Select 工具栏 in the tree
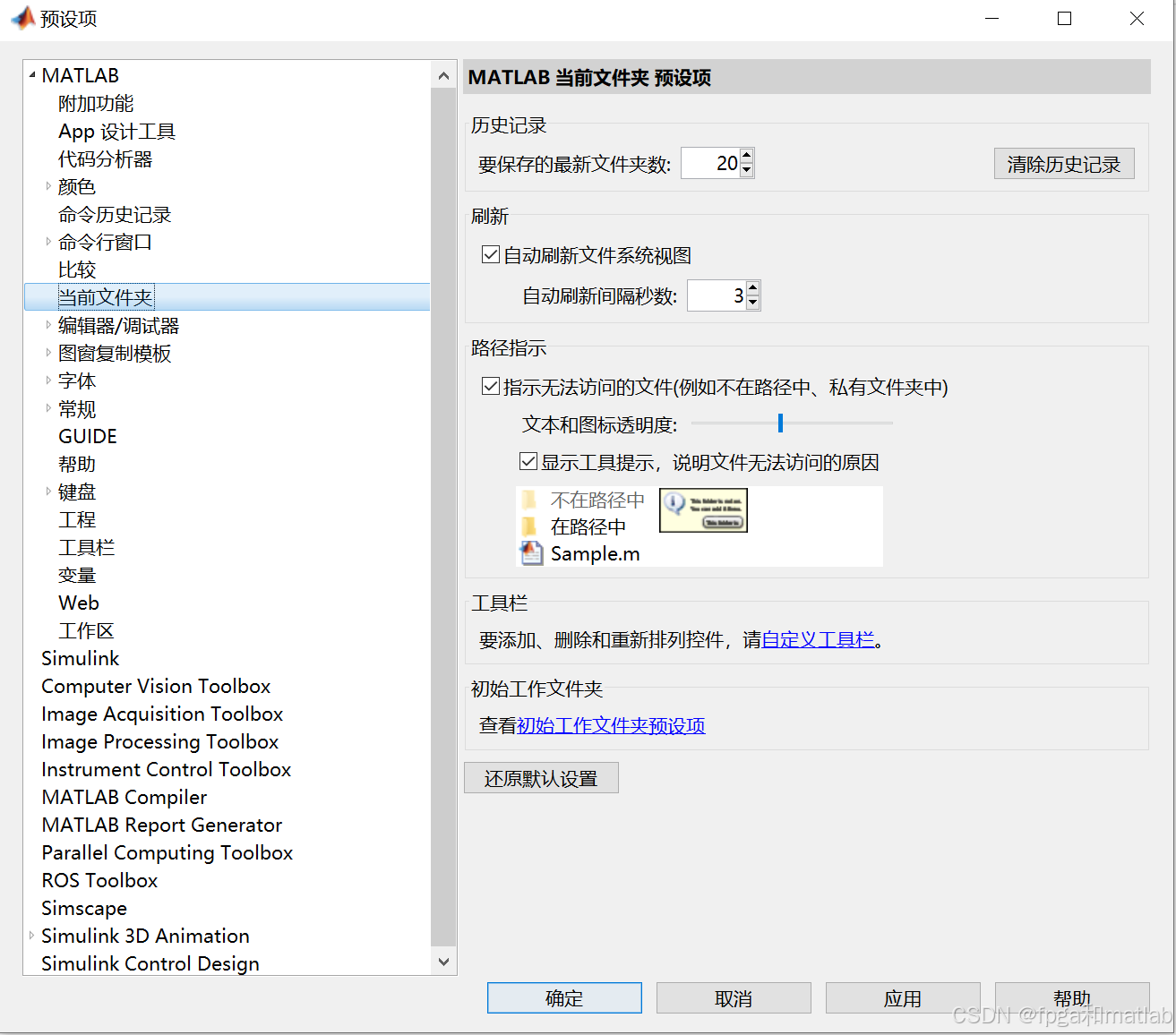 click(87, 547)
